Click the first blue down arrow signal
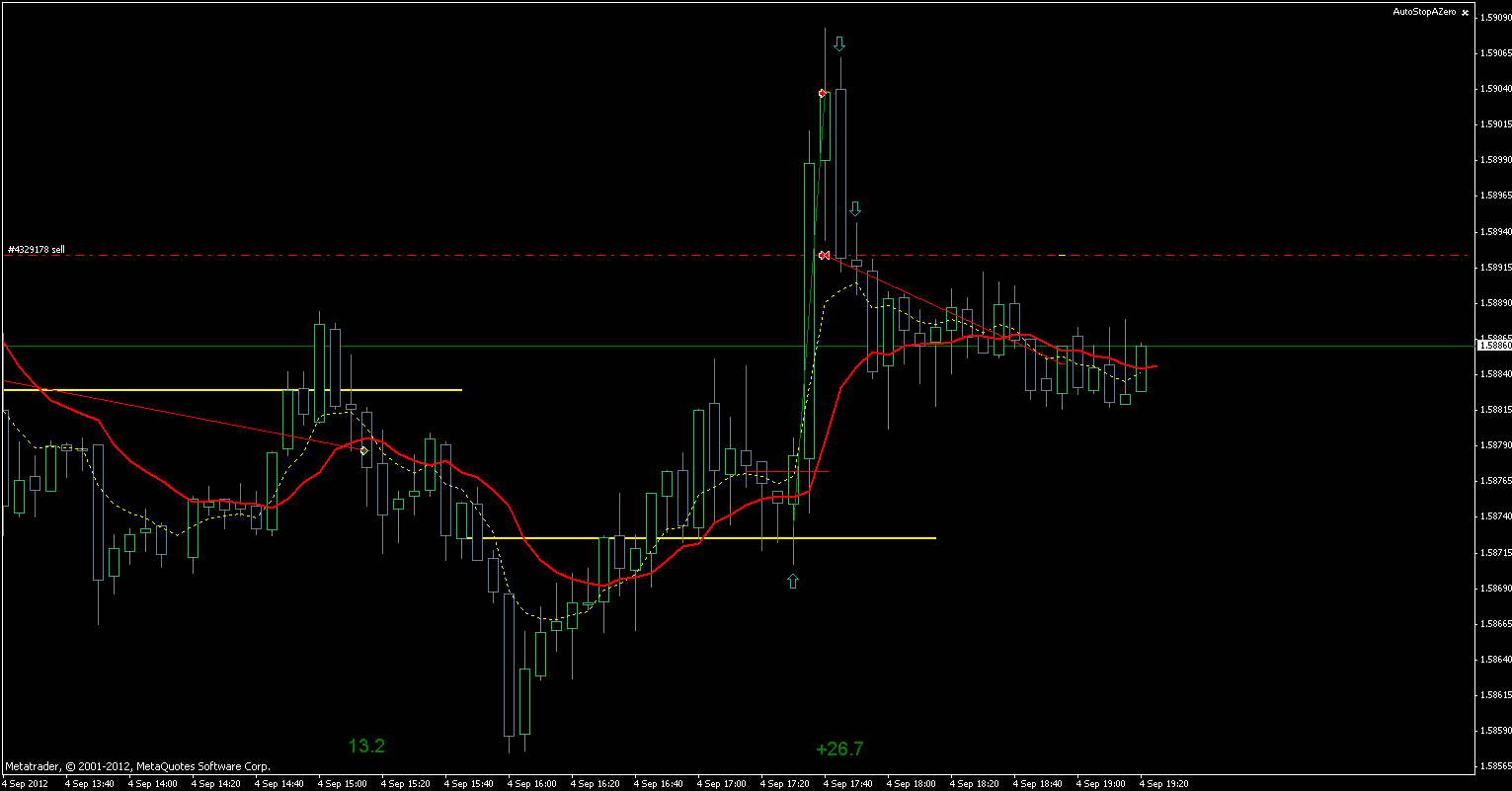 839,42
